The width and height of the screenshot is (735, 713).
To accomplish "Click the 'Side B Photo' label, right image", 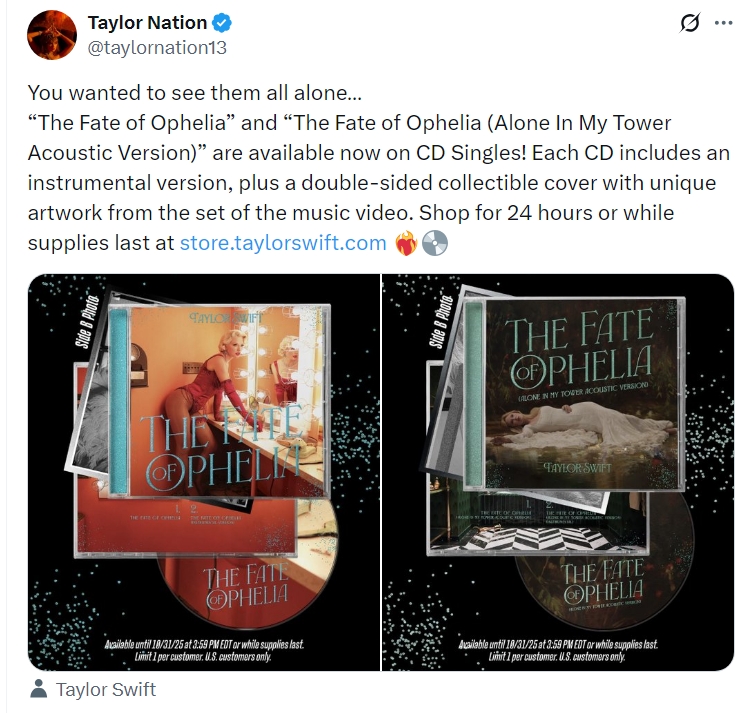I will point(441,322).
